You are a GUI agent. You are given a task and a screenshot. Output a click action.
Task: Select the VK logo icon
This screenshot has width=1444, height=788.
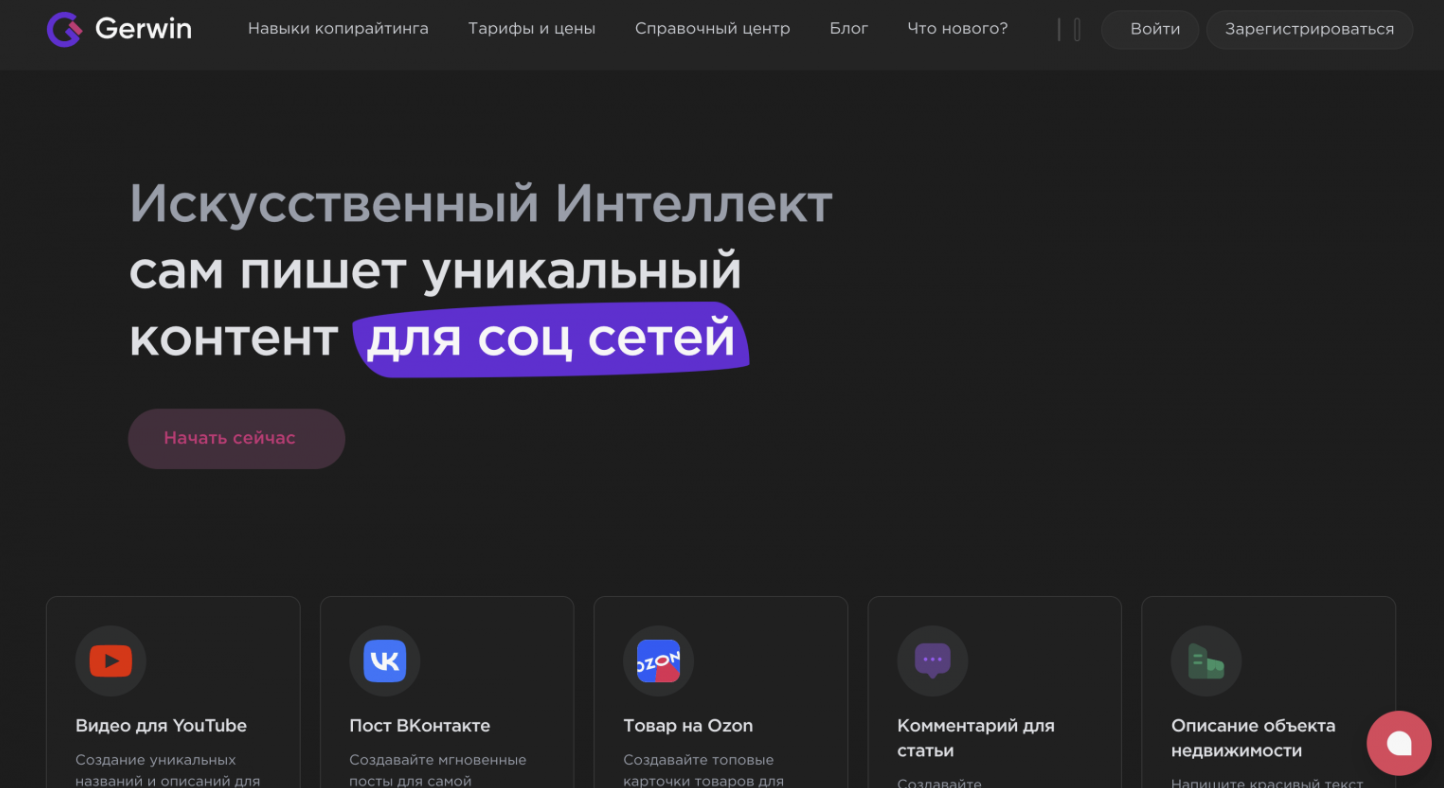point(384,661)
